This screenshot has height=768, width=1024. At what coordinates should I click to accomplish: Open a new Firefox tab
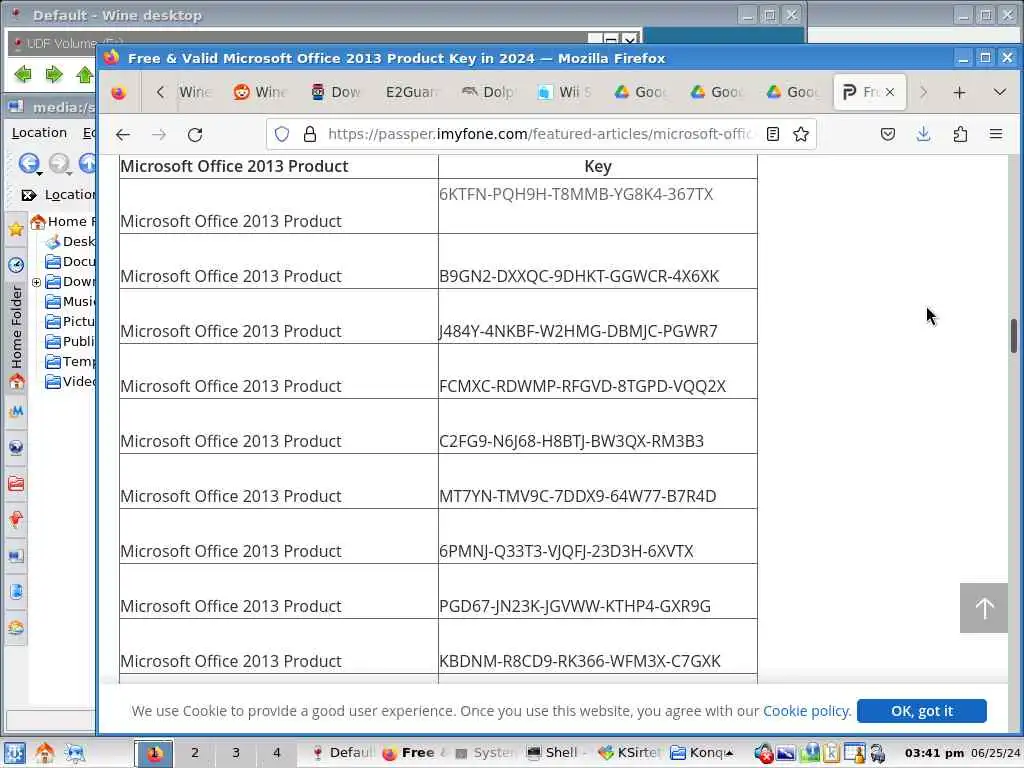pos(959,93)
